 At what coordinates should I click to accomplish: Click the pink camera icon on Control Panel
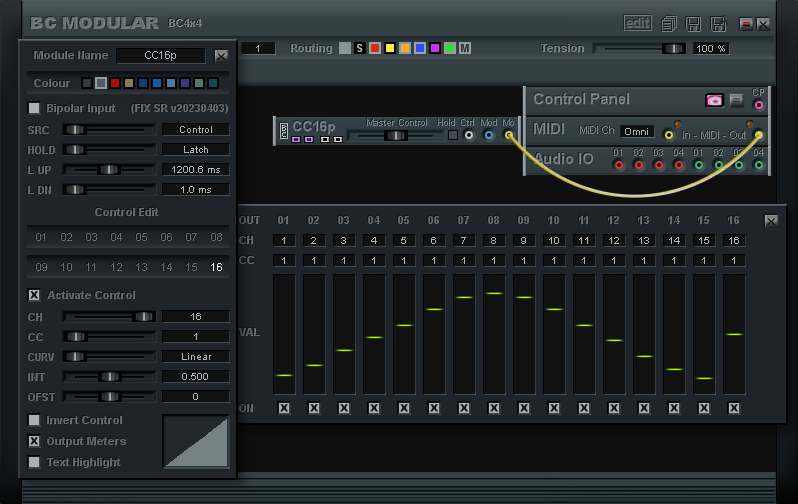(714, 100)
